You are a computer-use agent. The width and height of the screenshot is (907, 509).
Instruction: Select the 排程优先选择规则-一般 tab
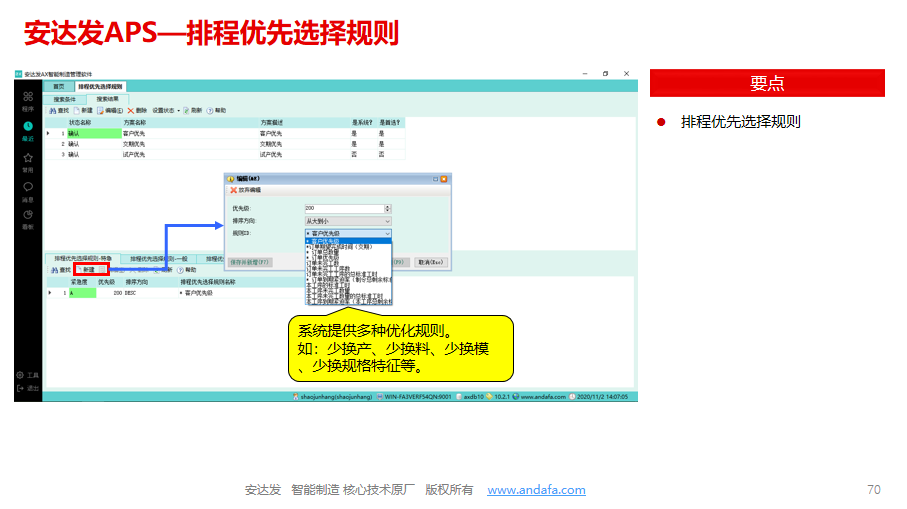(x=158, y=259)
